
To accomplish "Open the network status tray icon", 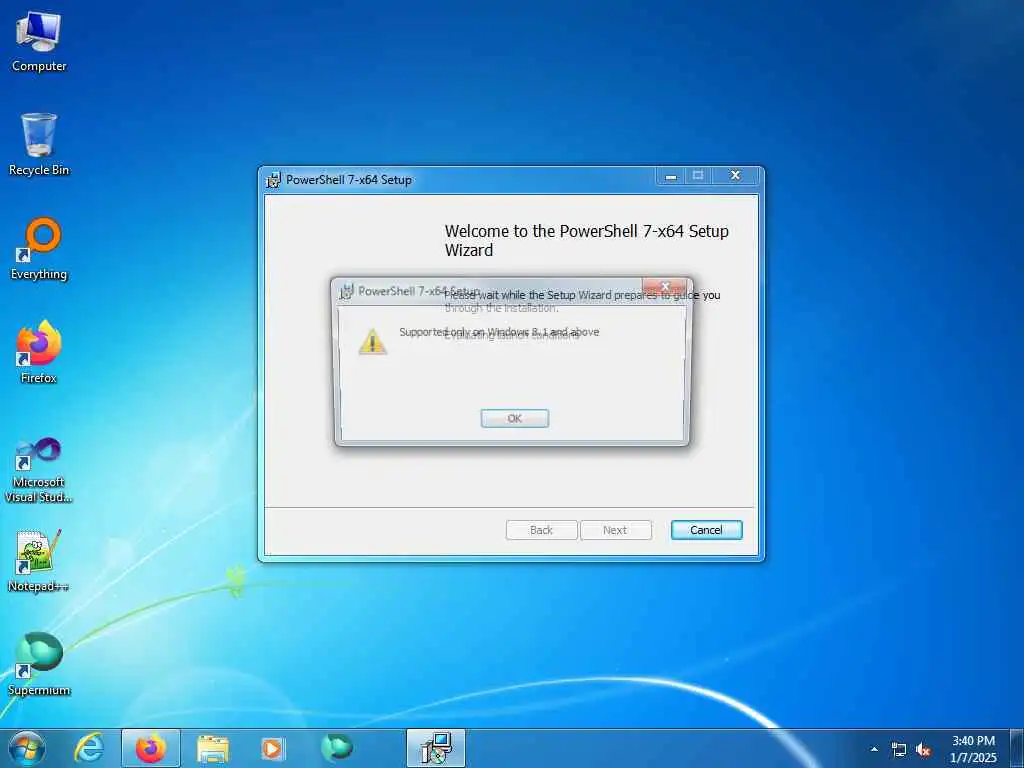I will (x=899, y=749).
